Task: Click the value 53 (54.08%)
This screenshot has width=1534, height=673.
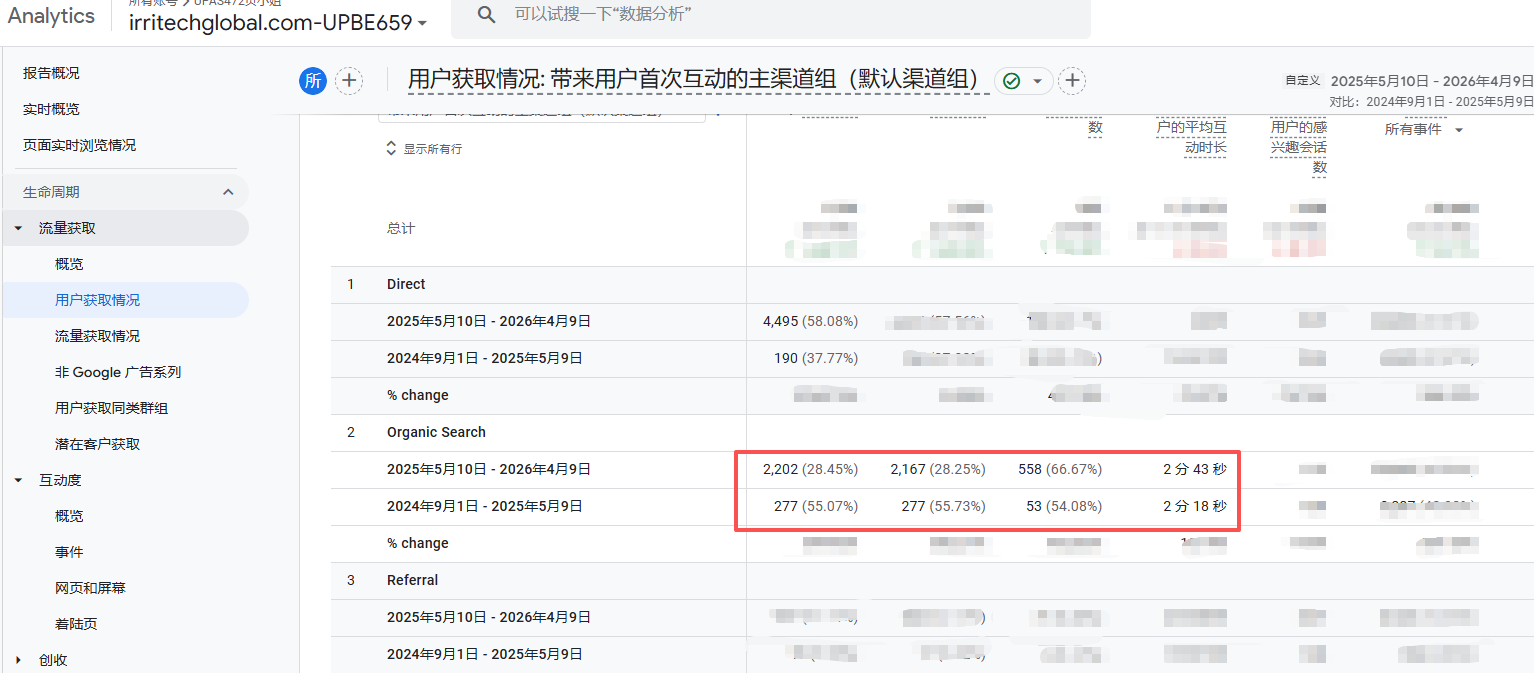Action: click(1064, 506)
